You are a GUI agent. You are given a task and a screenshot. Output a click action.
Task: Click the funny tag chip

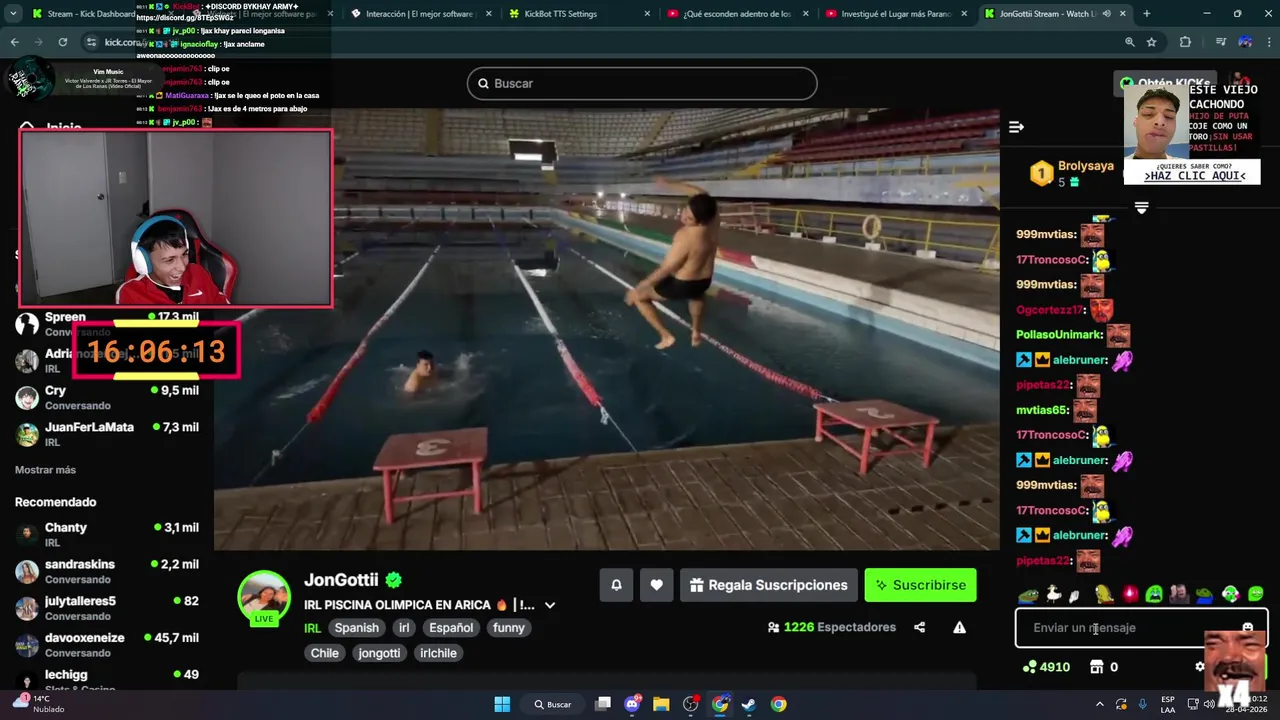pyautogui.click(x=509, y=628)
